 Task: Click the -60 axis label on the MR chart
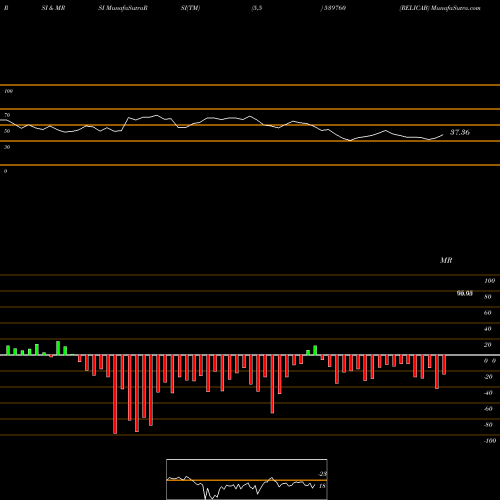point(488,409)
